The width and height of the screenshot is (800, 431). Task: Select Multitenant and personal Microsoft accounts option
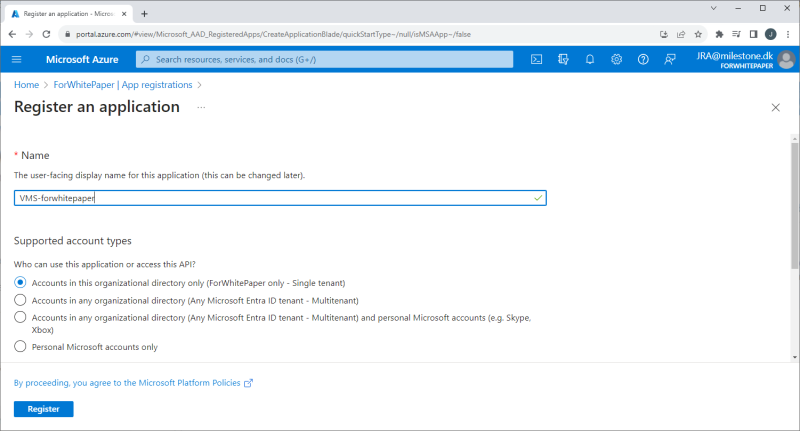[20, 317]
